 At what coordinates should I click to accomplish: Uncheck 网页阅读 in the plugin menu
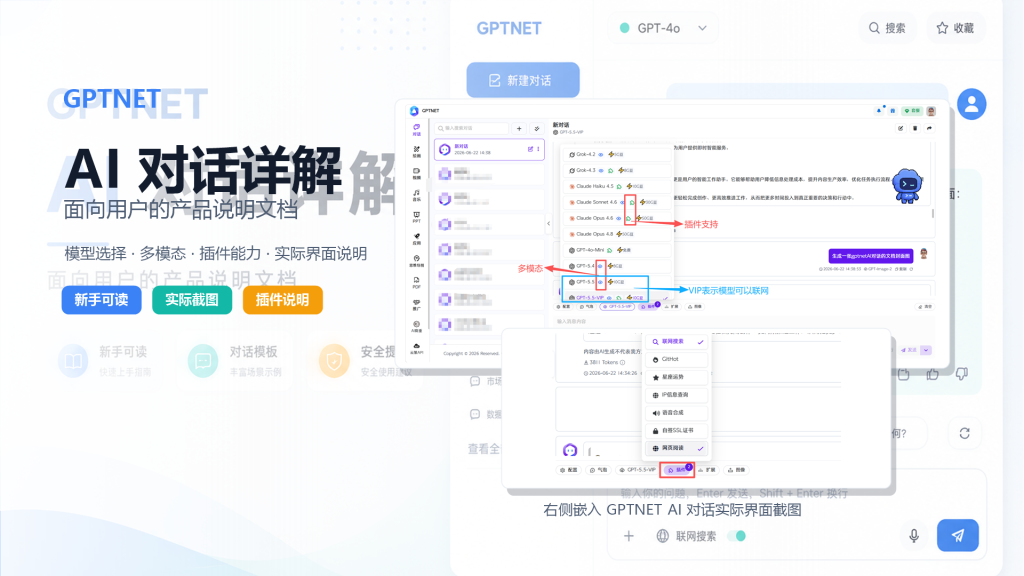pos(677,448)
